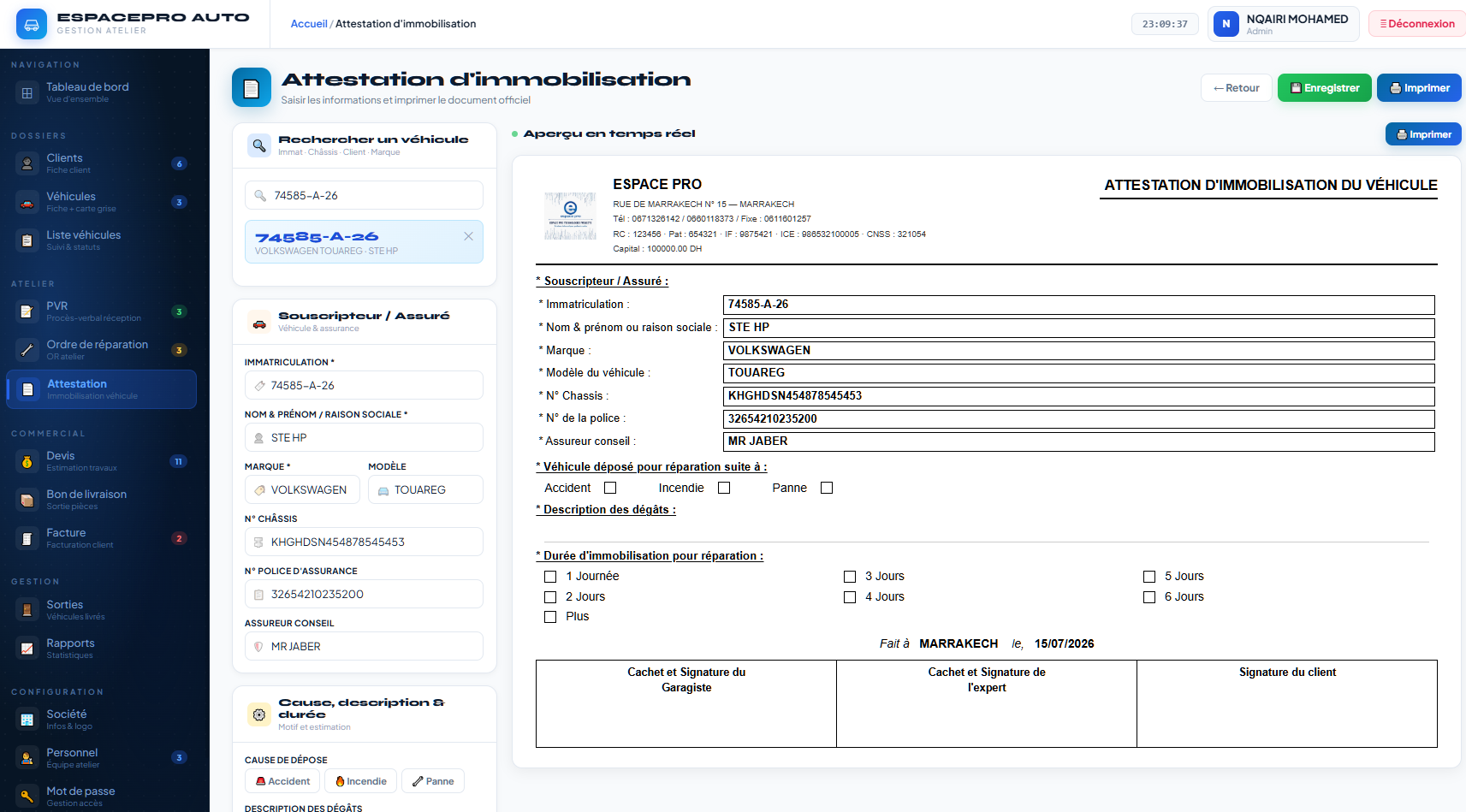1466x812 pixels.
Task: Click the vehicle search input field
Action: tap(364, 195)
